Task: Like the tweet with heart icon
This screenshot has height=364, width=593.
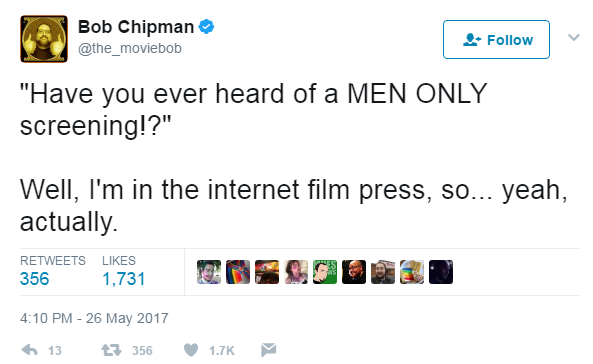Action: [191, 350]
